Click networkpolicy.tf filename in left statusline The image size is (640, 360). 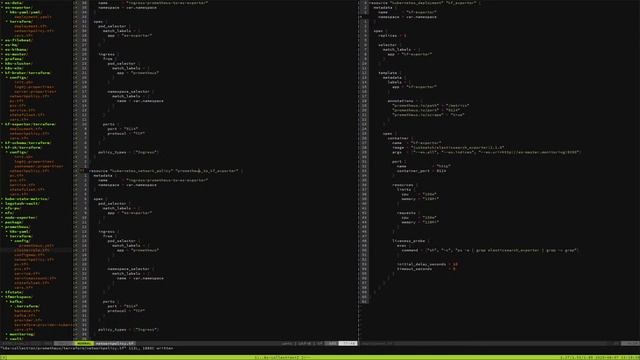click(115, 344)
